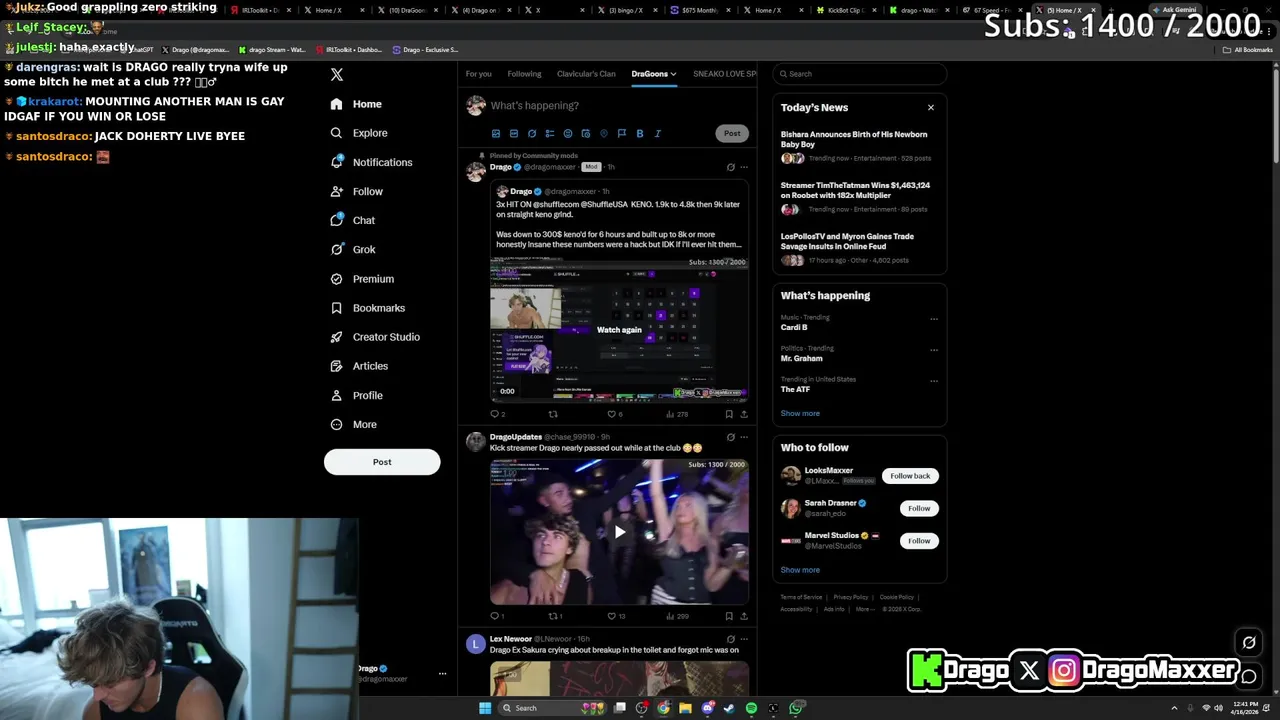
Task: Switch to the For you tab
Action: pos(478,74)
